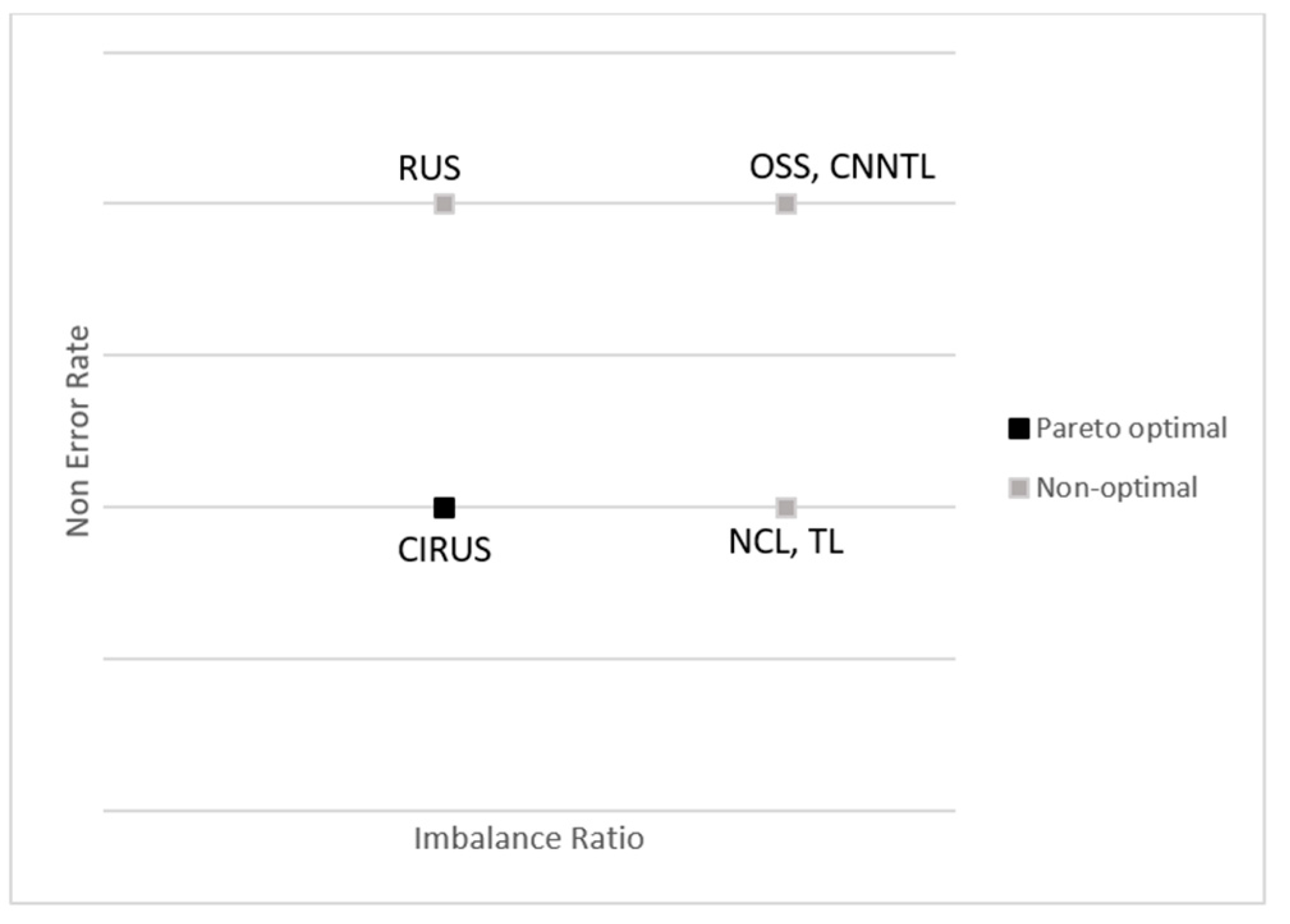Click the Non Error Rate axis title

78,431
